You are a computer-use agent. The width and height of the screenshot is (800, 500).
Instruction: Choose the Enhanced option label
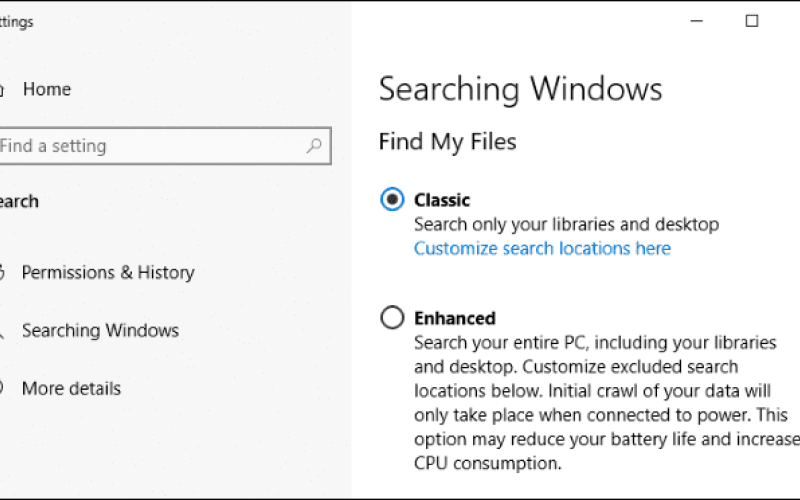pos(455,318)
